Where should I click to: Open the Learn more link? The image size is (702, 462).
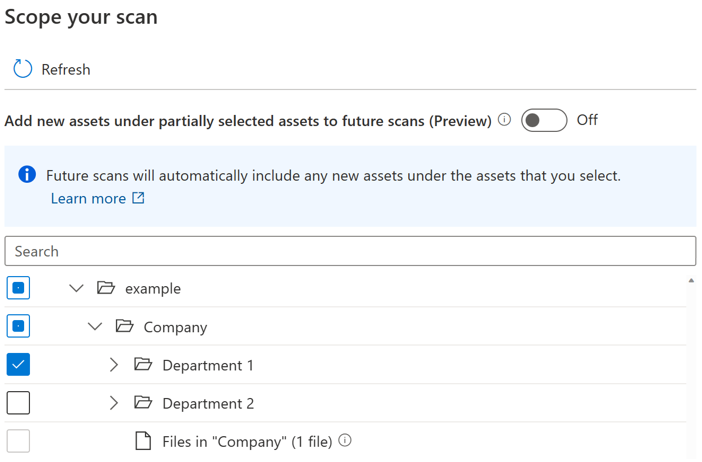point(88,198)
